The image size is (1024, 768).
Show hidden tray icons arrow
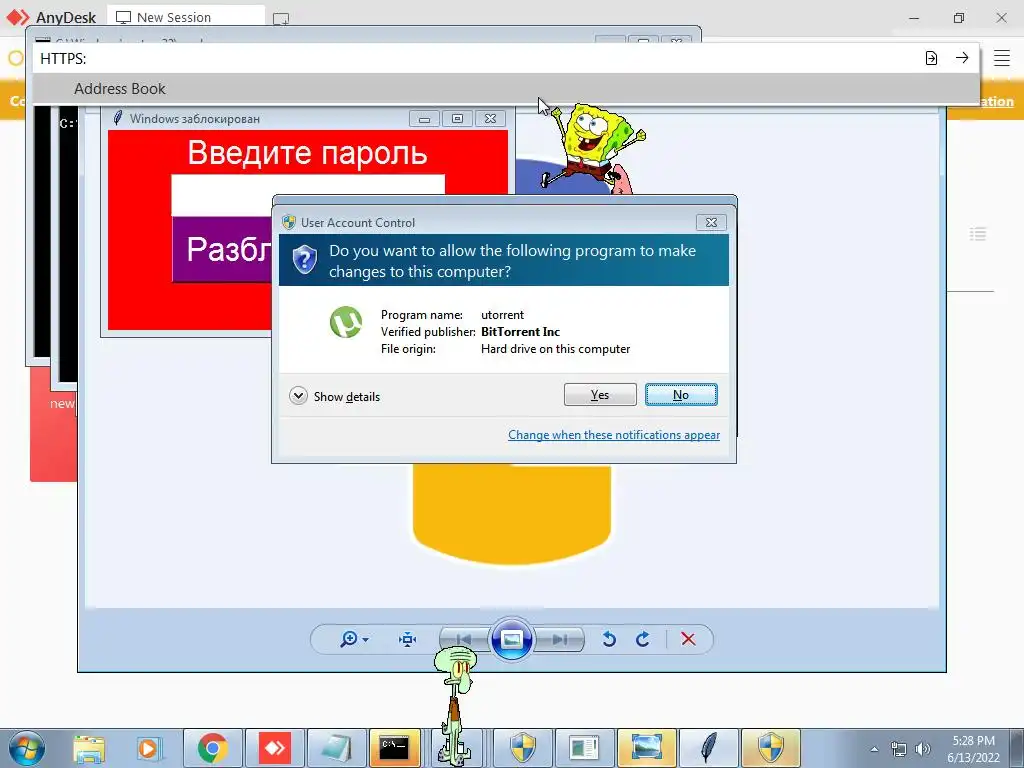tap(874, 749)
